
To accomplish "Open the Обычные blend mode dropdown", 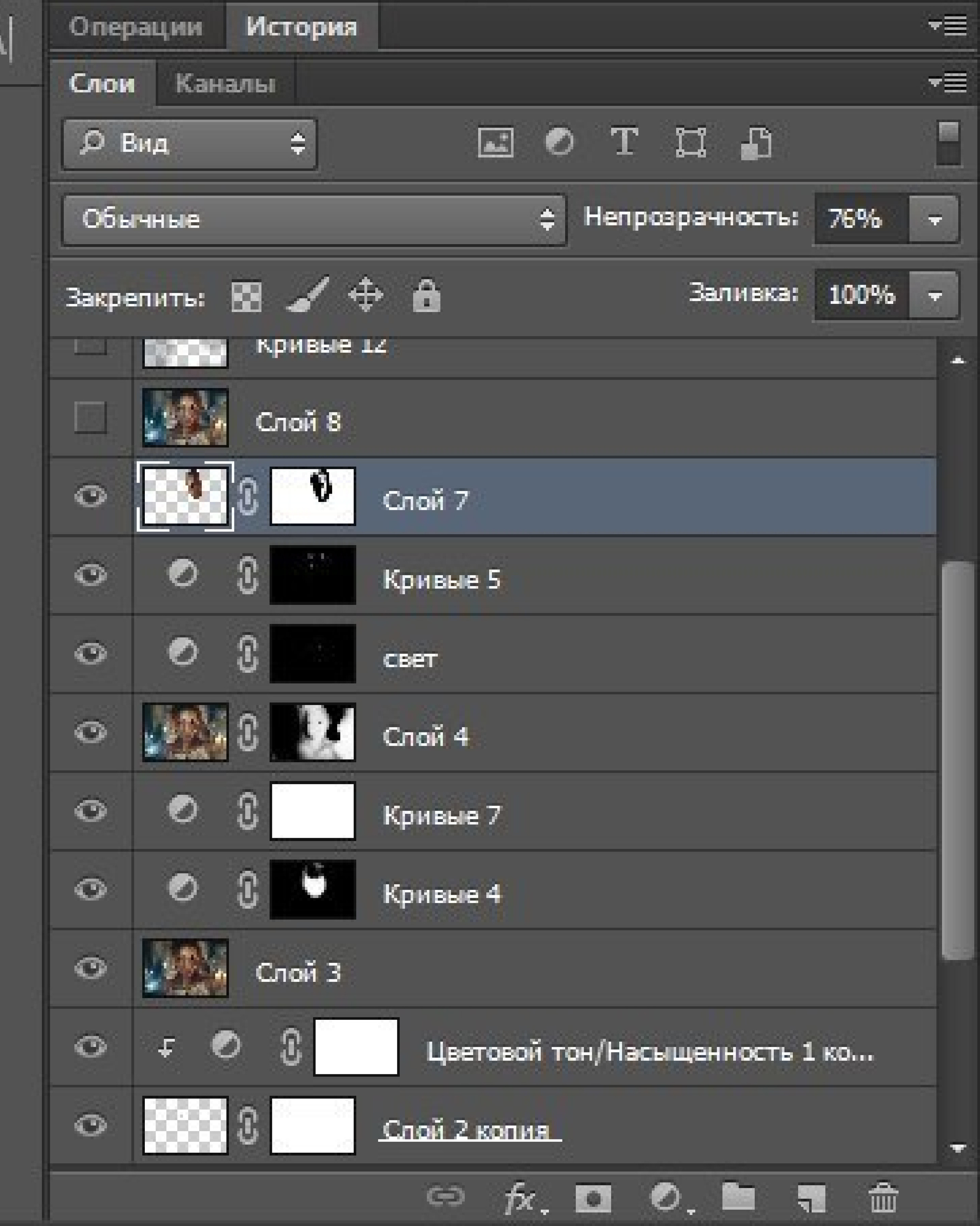I will (x=314, y=219).
